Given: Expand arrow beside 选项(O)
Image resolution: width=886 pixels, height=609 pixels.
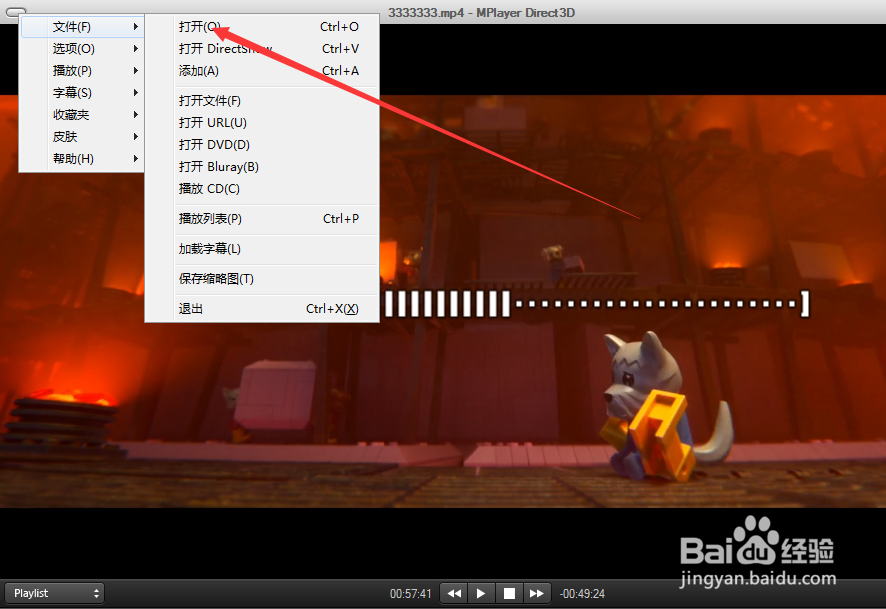Looking at the screenshot, I should (136, 49).
